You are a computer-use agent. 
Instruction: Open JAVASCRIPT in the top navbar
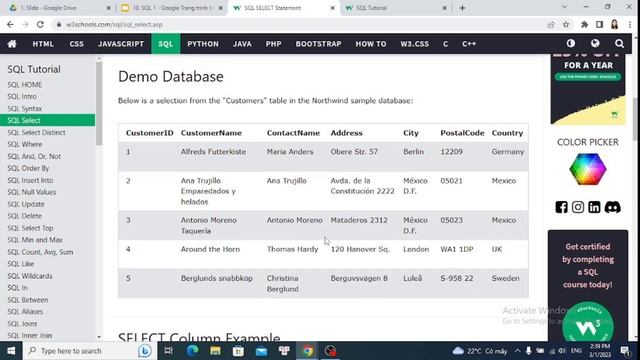coord(121,44)
